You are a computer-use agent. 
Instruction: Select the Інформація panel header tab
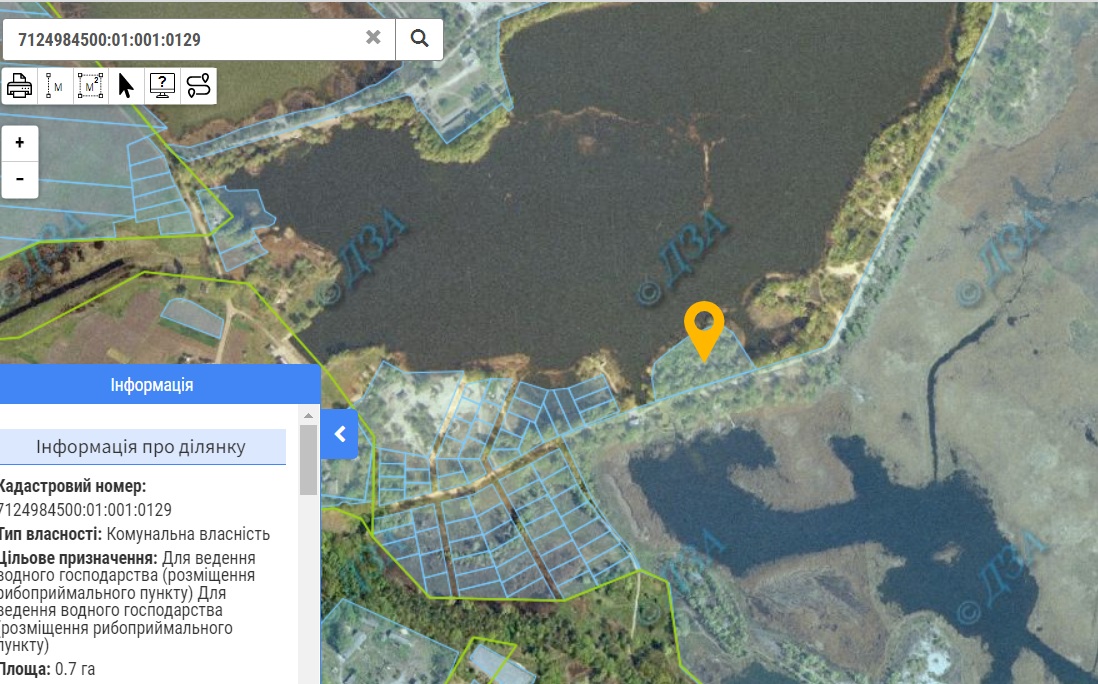tap(152, 385)
